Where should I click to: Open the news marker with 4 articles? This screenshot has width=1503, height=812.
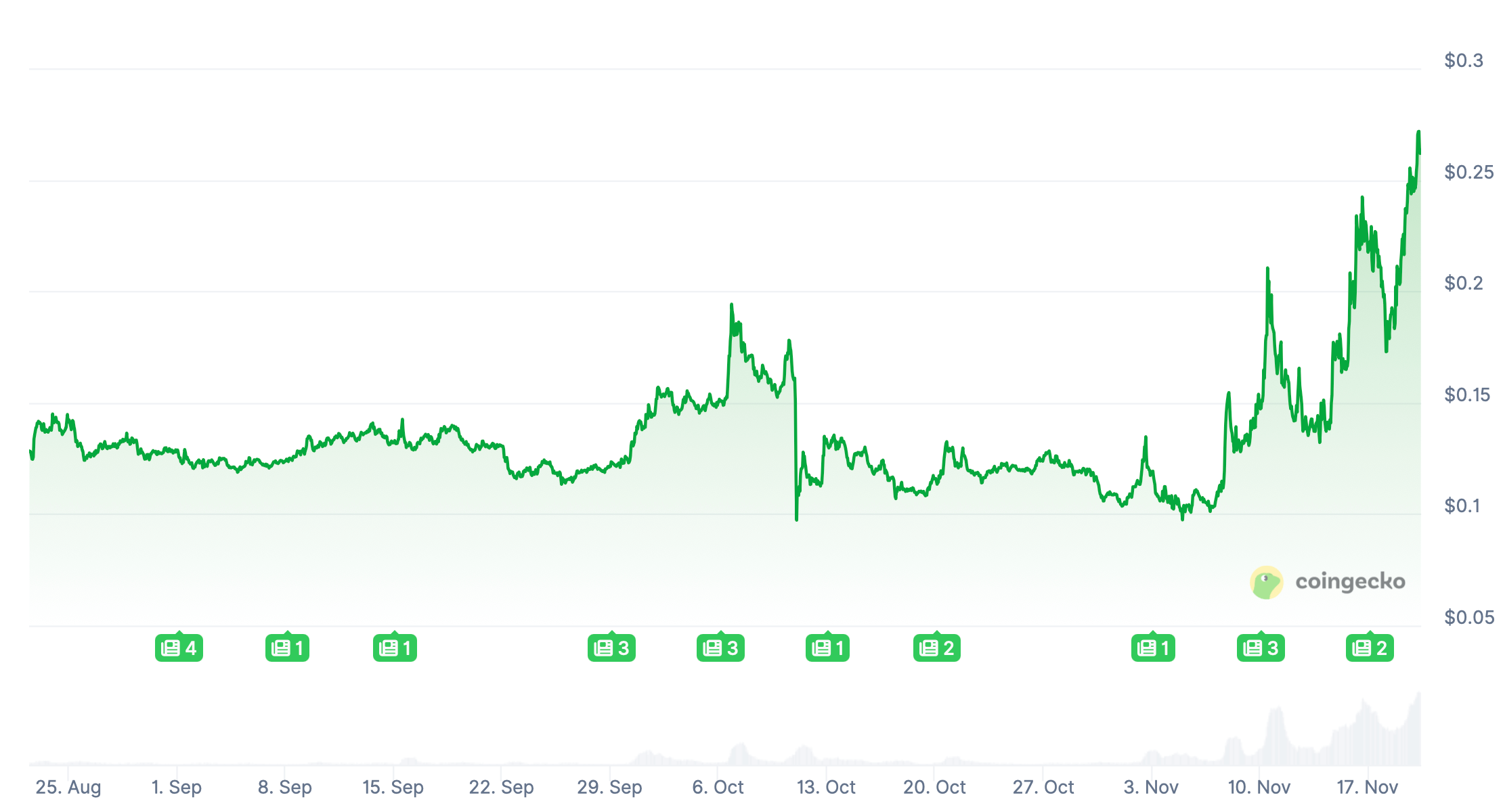point(179,648)
